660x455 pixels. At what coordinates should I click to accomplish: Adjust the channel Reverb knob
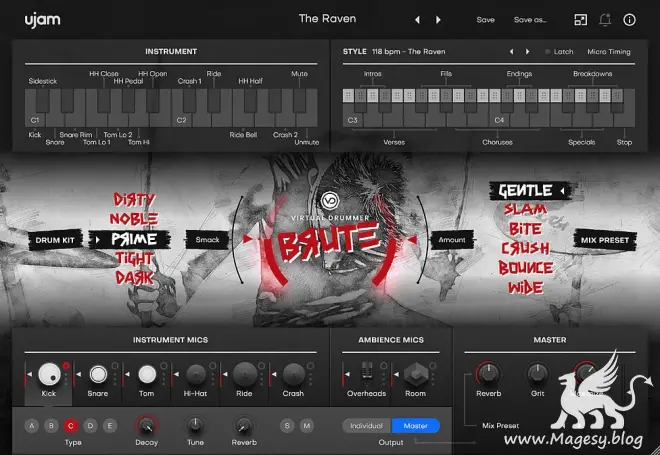coord(244,426)
